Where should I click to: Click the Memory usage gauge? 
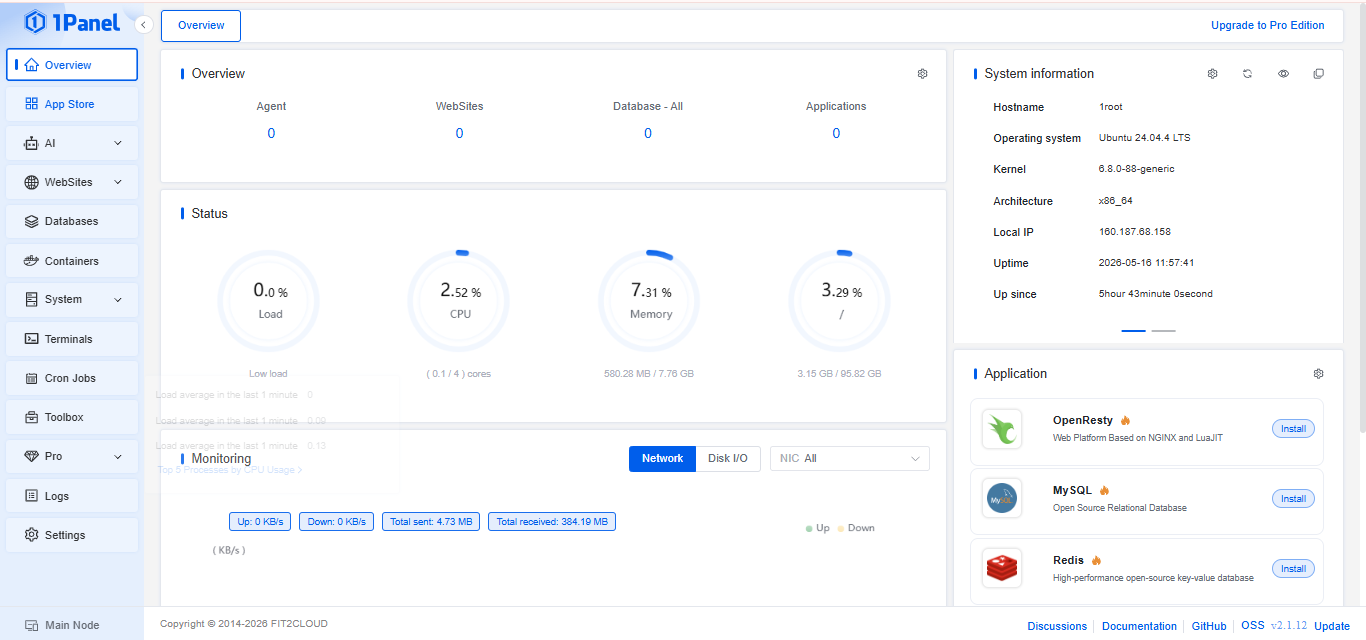[650, 300]
